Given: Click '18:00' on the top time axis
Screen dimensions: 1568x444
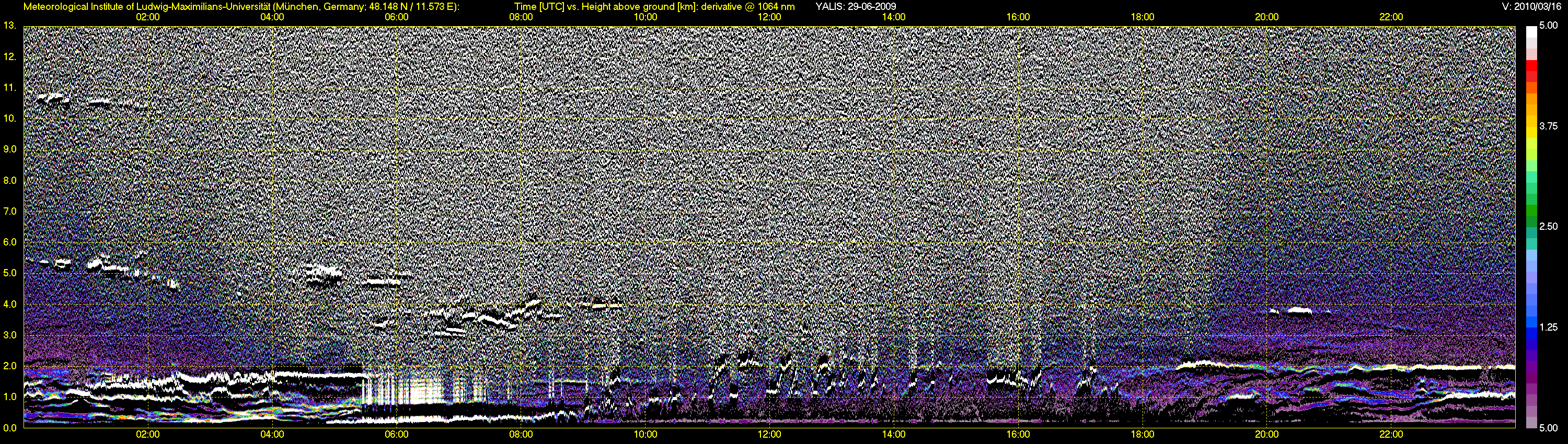Looking at the screenshot, I should pyautogui.click(x=1143, y=17).
